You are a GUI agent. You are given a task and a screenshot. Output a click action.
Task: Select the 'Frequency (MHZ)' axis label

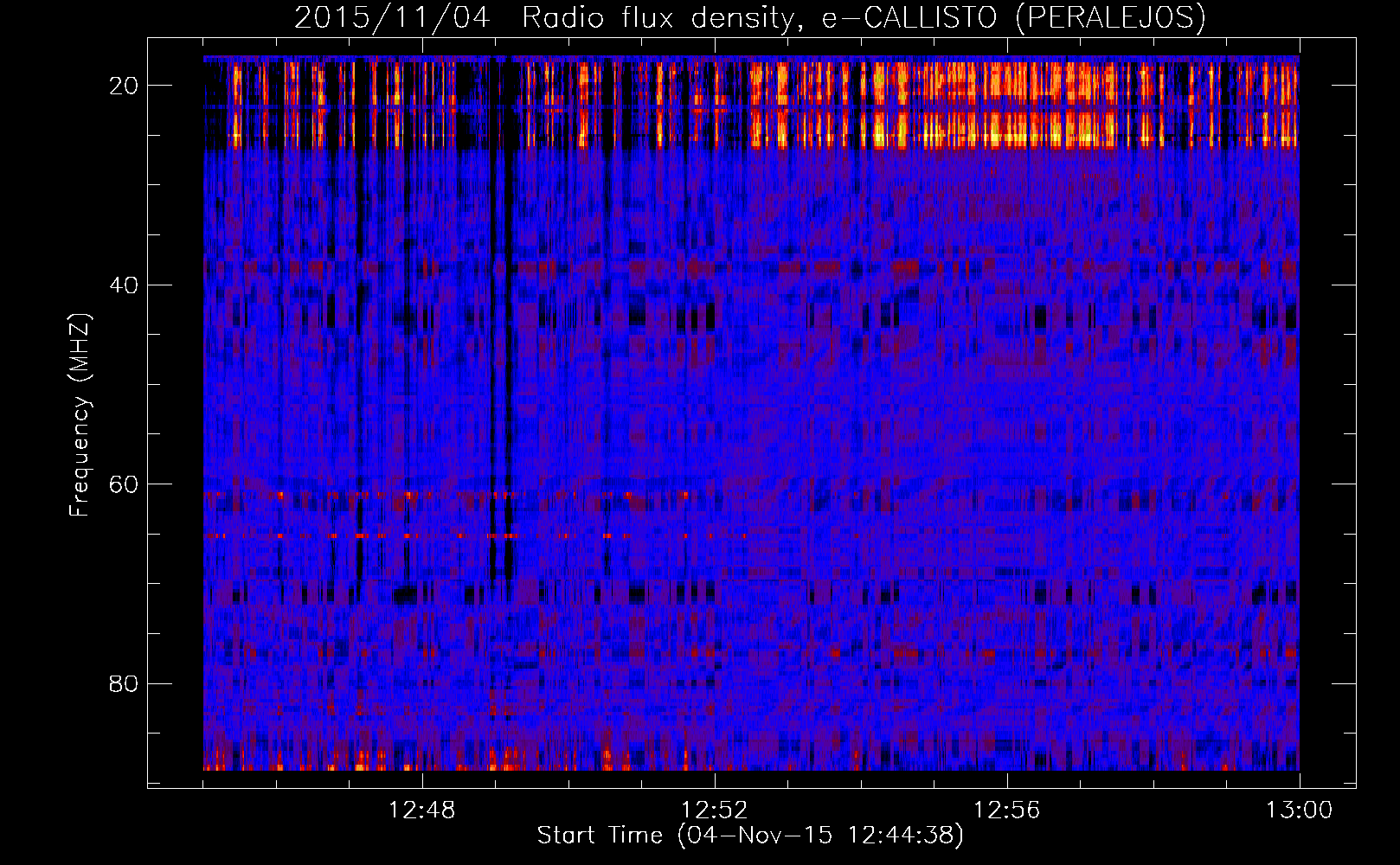tap(80, 415)
